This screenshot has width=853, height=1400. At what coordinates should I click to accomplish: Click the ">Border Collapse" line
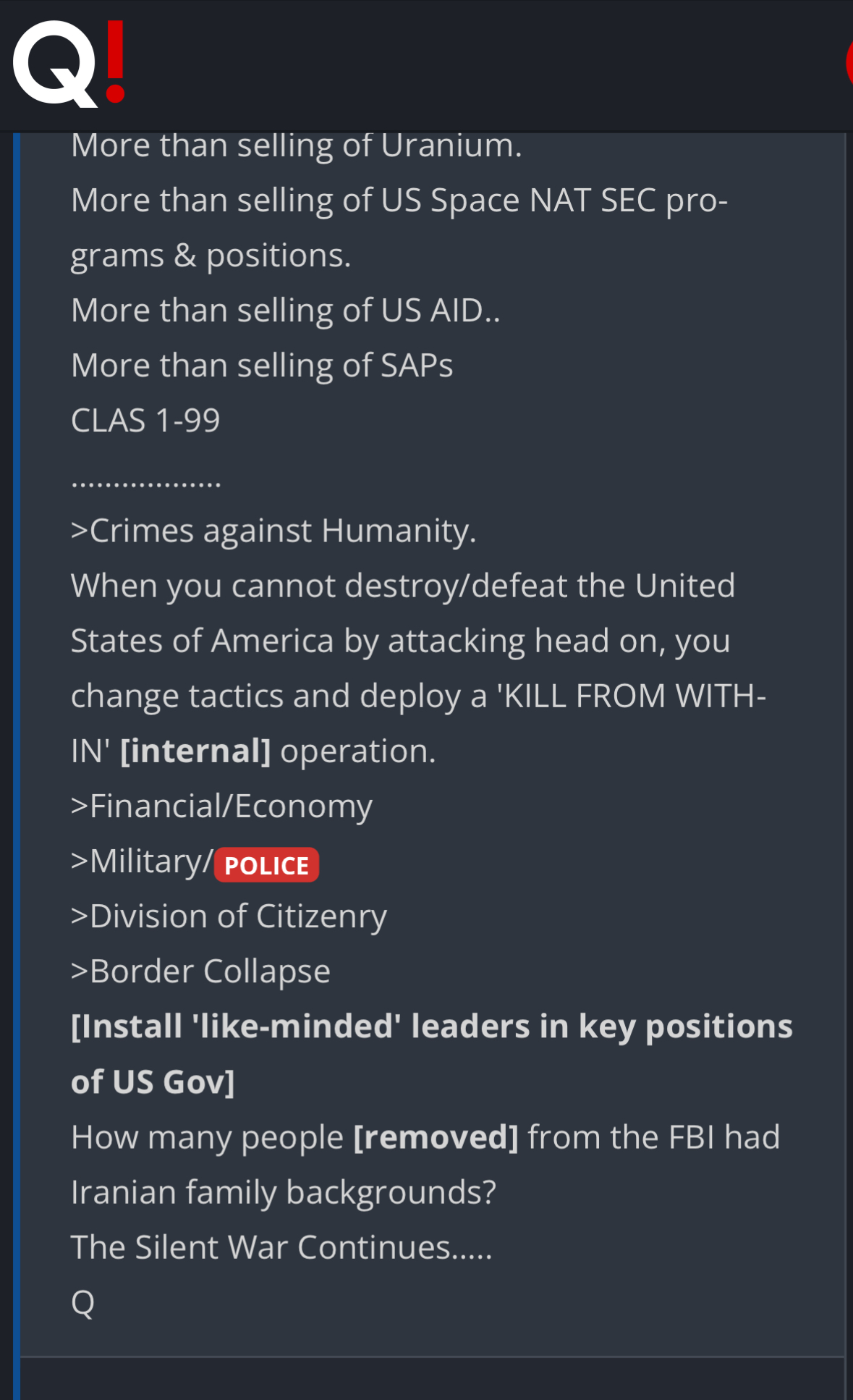pyautogui.click(x=200, y=971)
